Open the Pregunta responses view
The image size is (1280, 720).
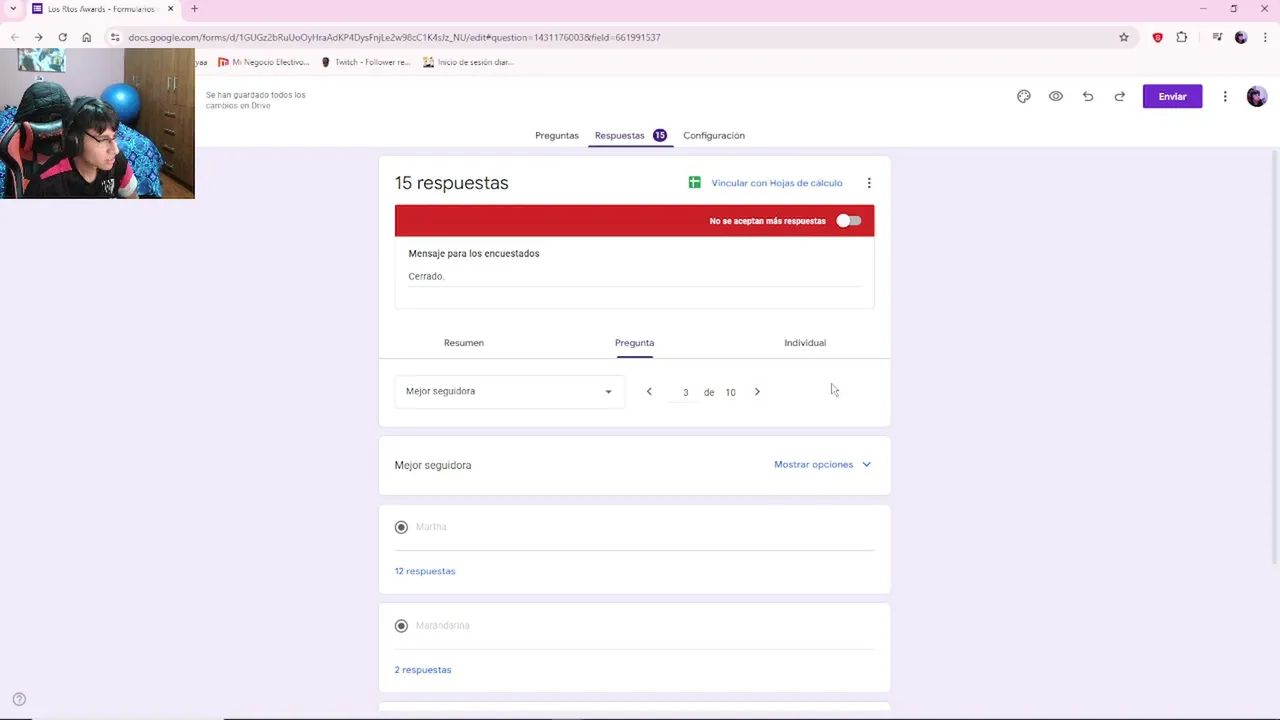point(634,343)
